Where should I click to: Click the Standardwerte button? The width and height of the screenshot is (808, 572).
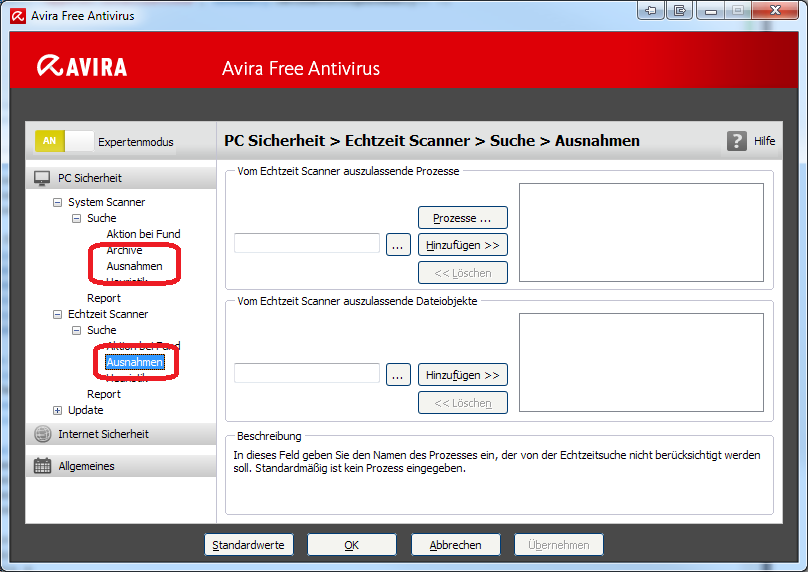(249, 545)
